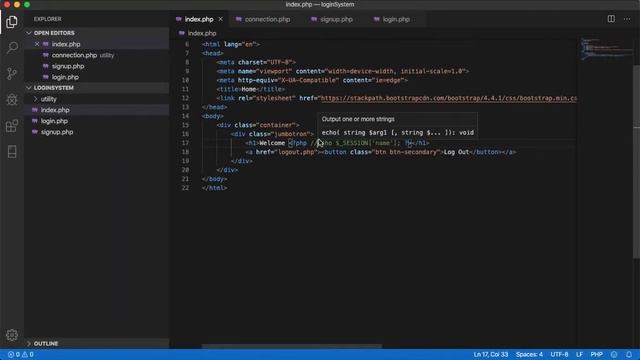Viewport: 640px width, 360px height.
Task: Select signup.php in the LOGINSYSTEM tree
Action: click(57, 132)
